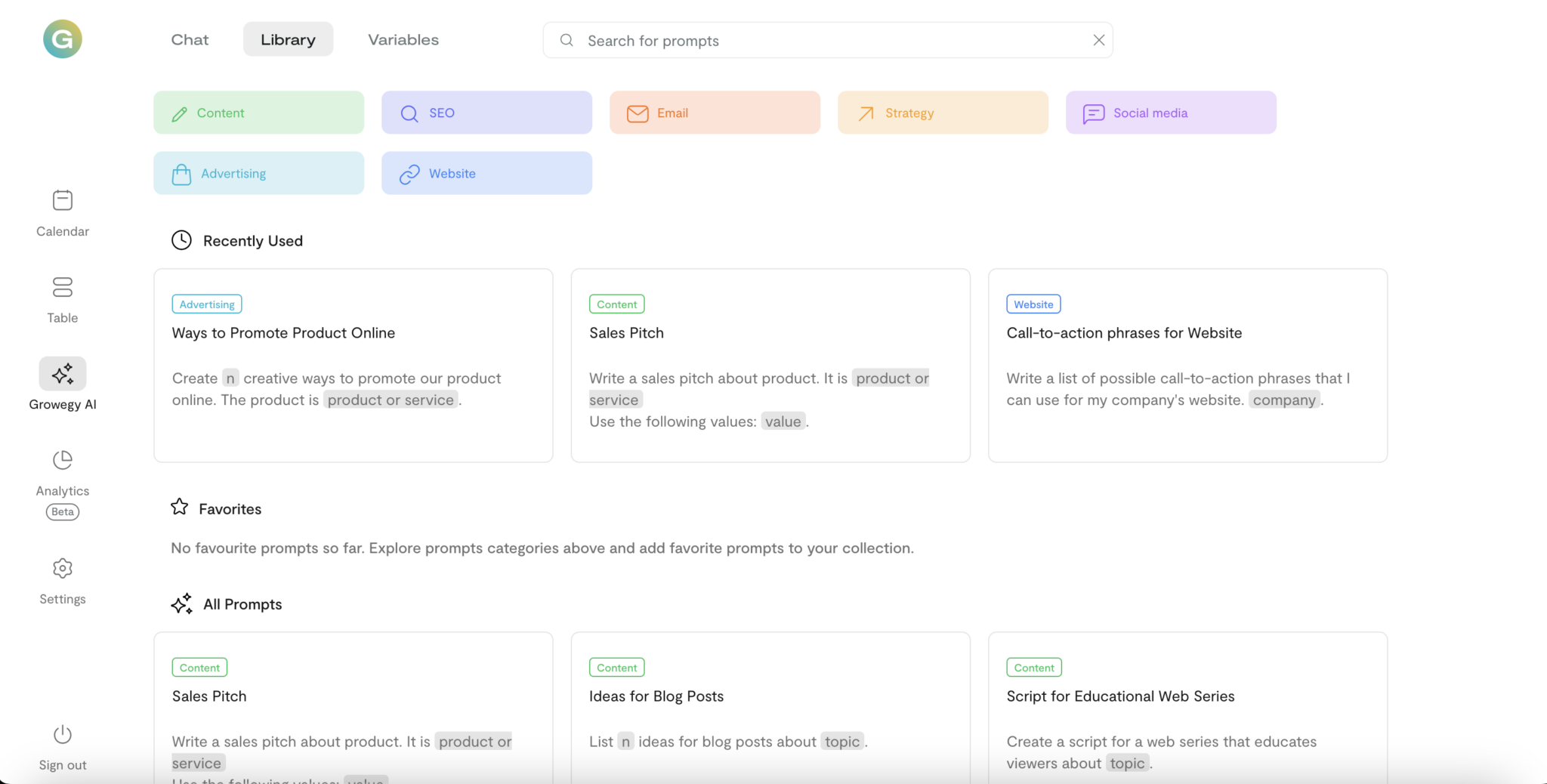Click the Sign out power icon
The image size is (1547, 784).
click(63, 735)
